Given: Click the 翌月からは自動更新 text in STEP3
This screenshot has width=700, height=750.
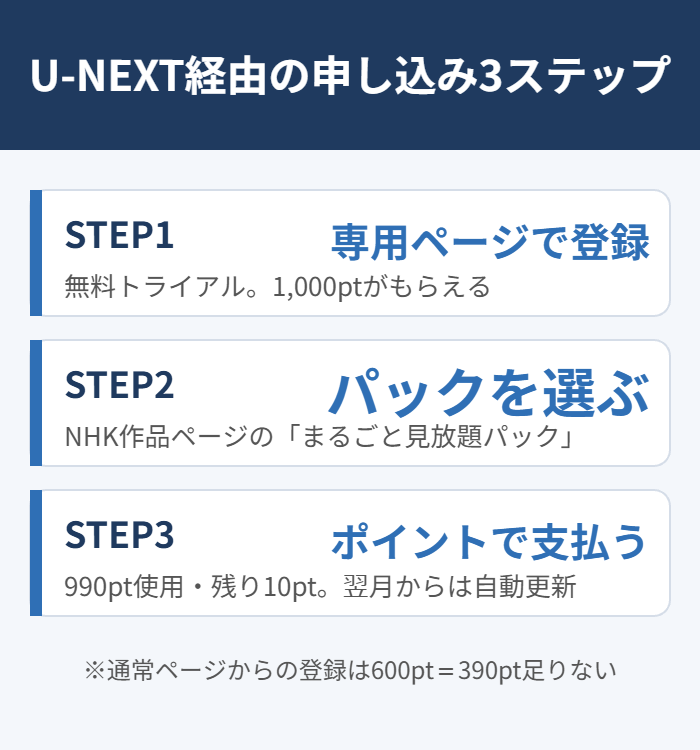Looking at the screenshot, I should coord(459,587).
